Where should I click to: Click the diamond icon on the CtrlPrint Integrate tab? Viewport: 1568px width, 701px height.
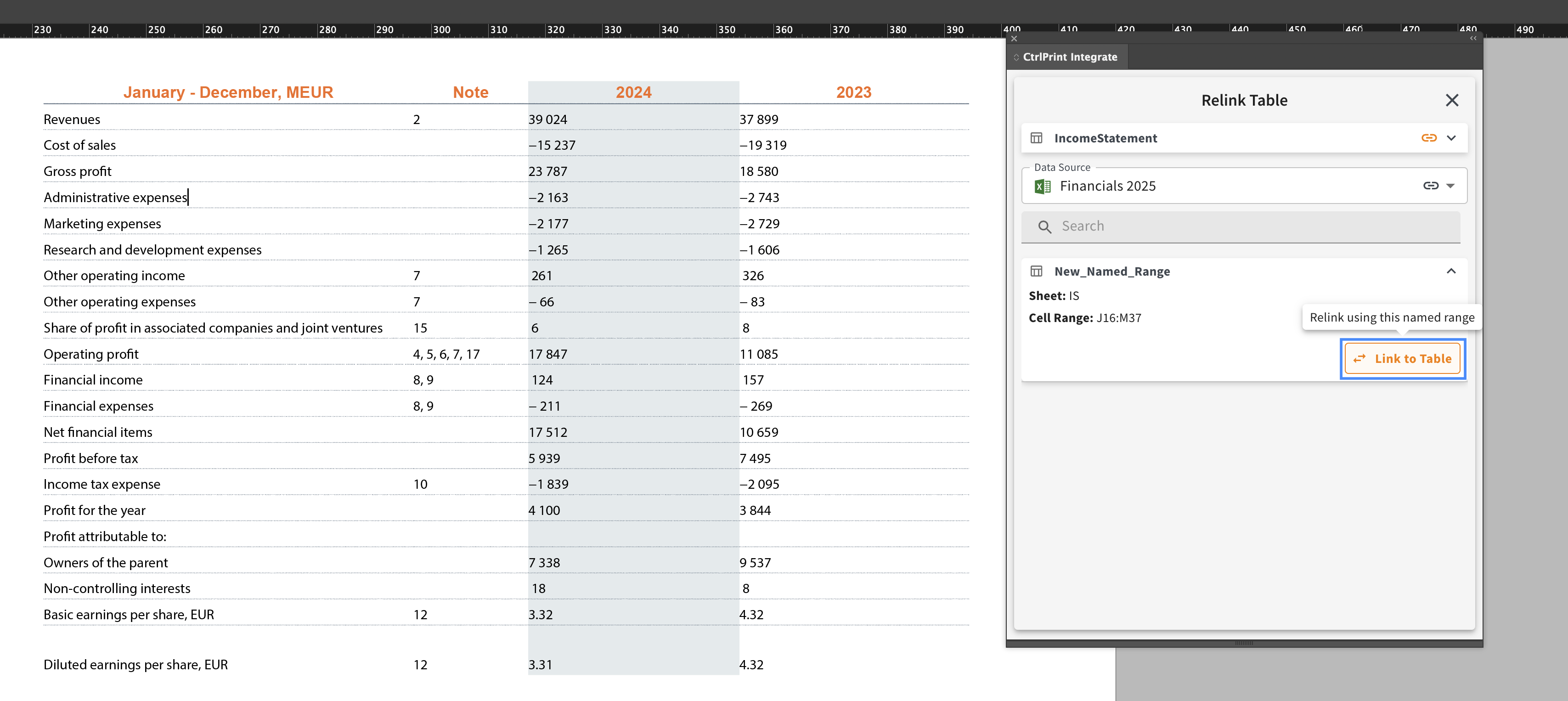[1016, 57]
